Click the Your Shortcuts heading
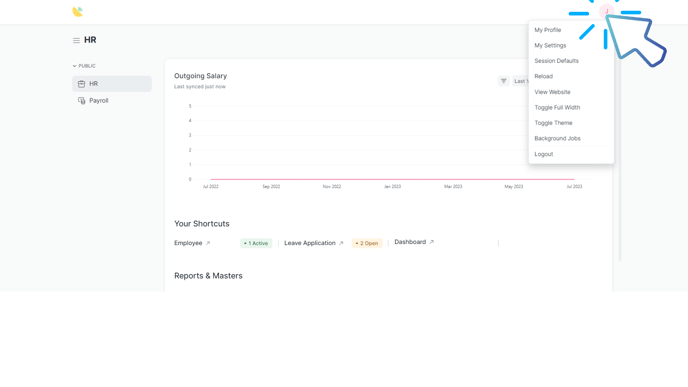Screen dimensions: 688x387 tap(202, 224)
